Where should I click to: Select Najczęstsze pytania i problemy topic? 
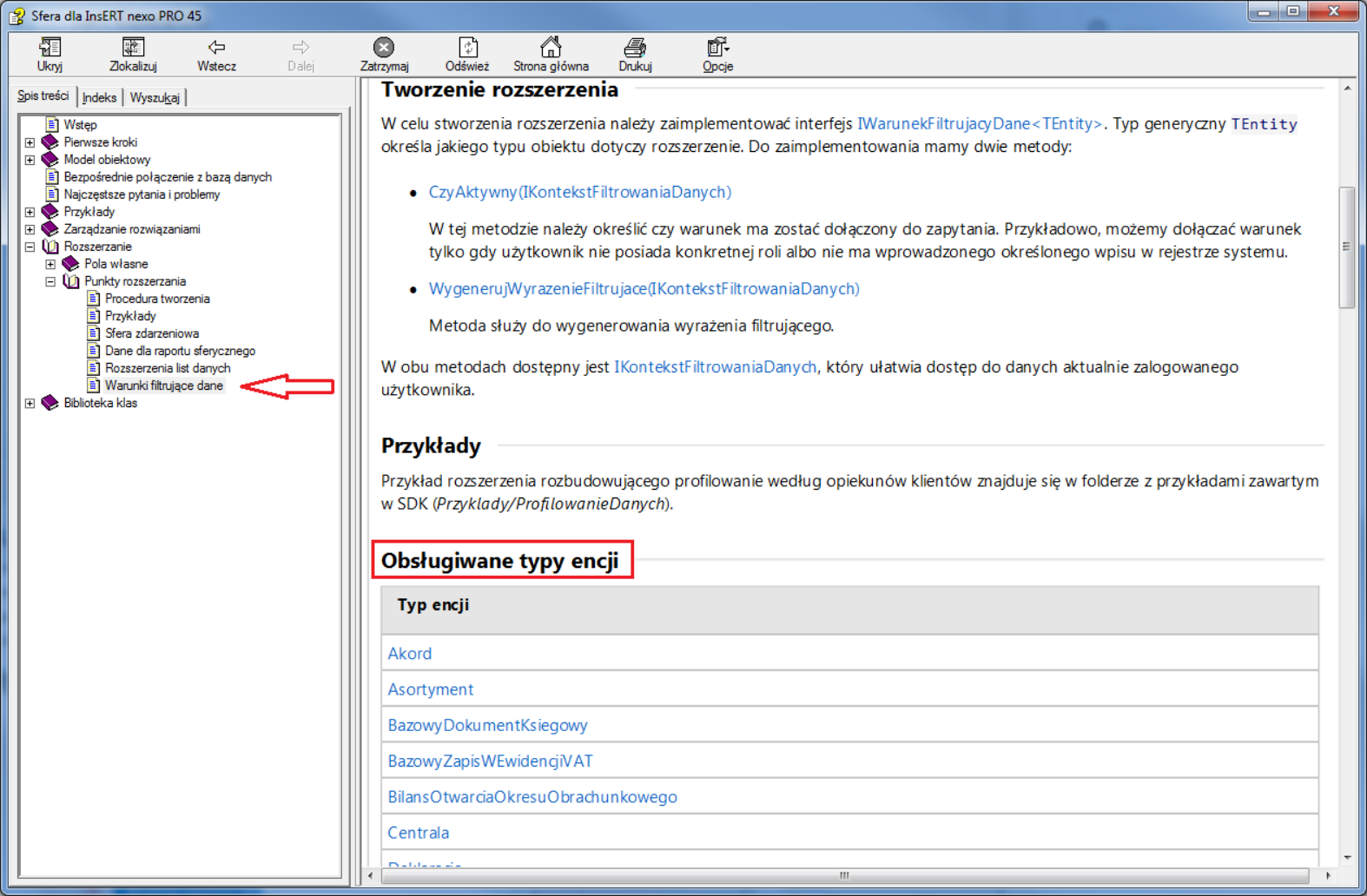pos(142,194)
